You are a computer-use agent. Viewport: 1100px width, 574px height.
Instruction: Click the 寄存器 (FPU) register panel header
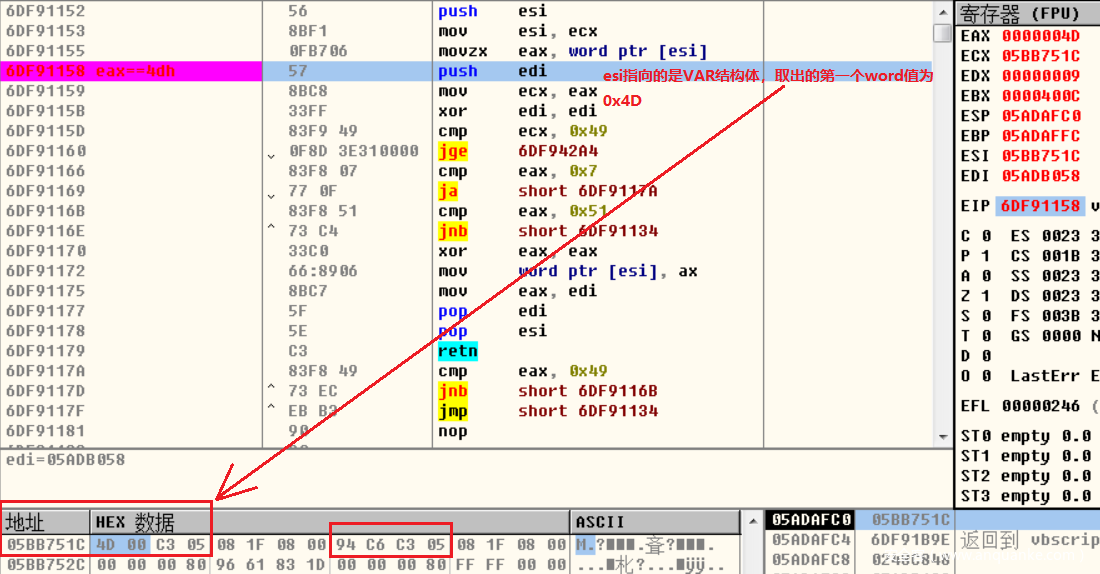[x=1020, y=13]
